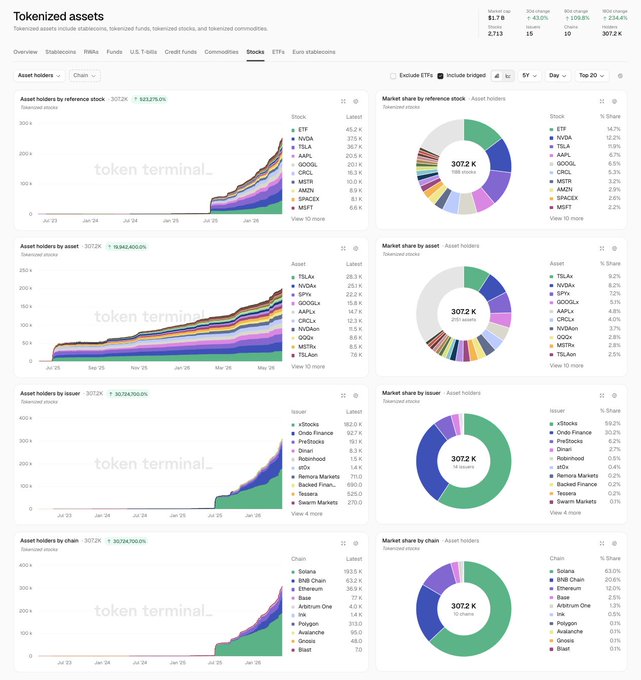Expand View 10 more in market share by asset legend
The image size is (641, 680).
click(x=566, y=366)
